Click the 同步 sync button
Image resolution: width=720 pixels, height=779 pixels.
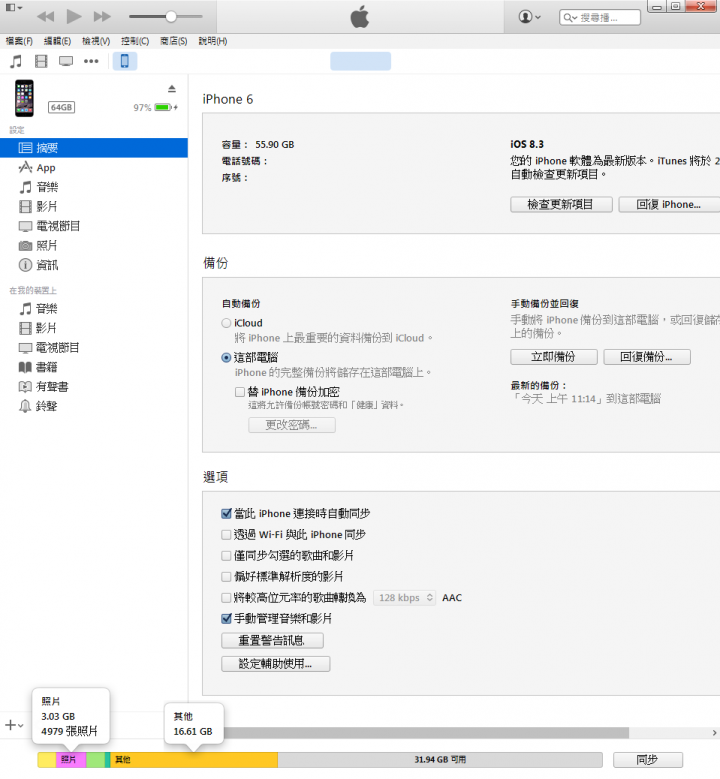point(648,760)
